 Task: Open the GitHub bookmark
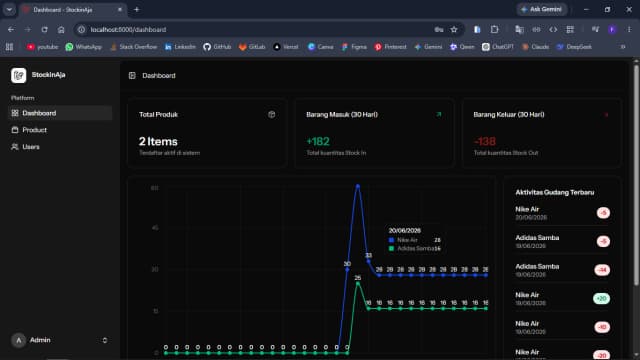pos(217,47)
